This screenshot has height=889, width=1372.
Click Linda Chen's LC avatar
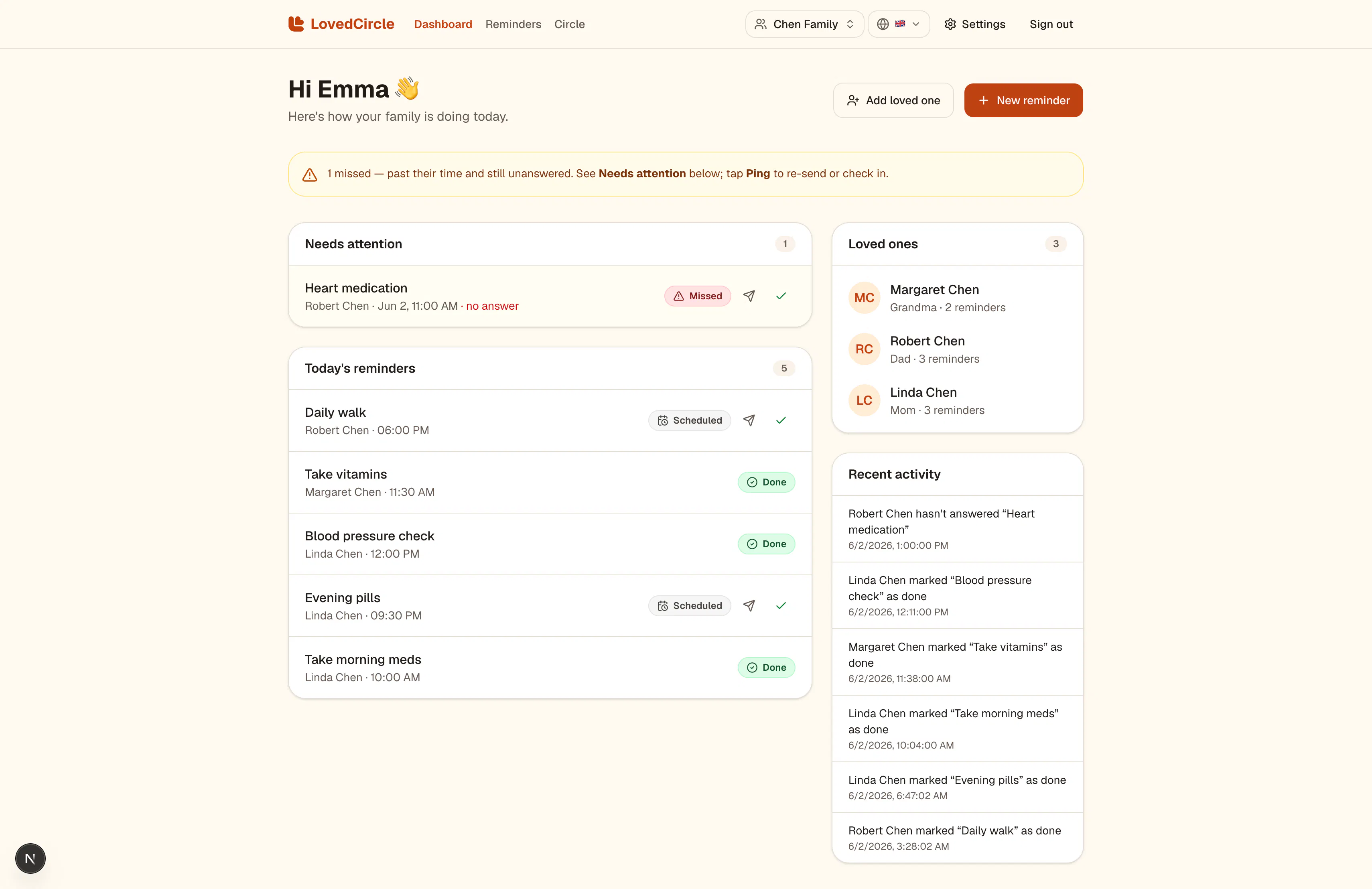tap(864, 400)
